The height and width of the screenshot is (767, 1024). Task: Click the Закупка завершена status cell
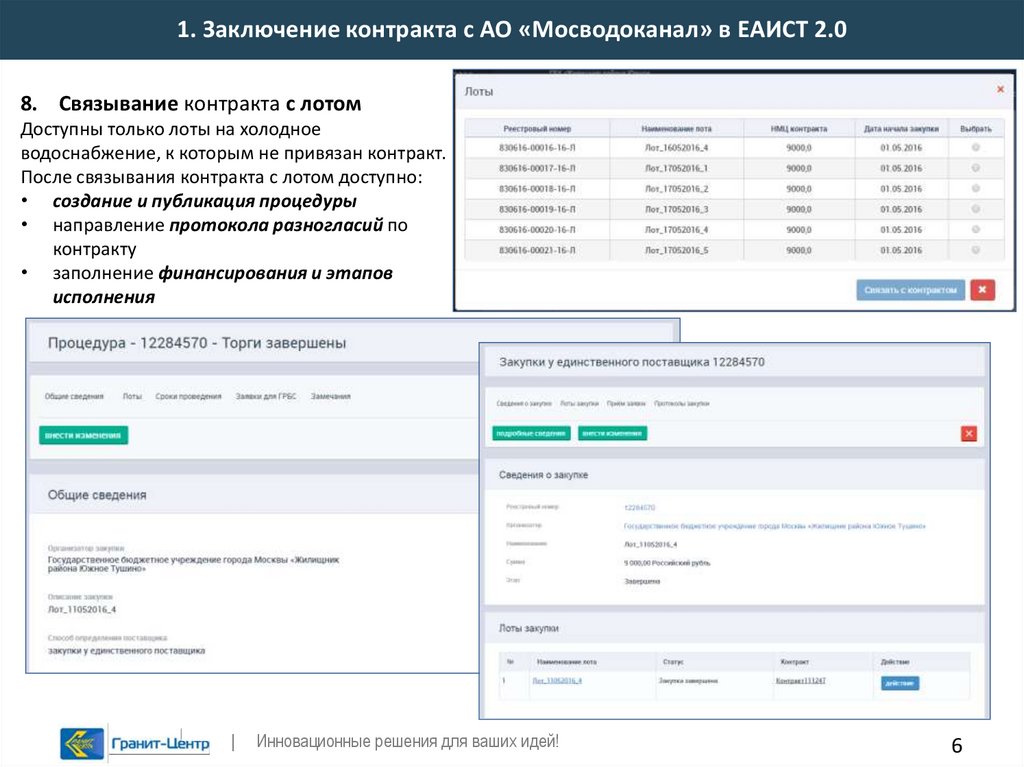pyautogui.click(x=688, y=680)
